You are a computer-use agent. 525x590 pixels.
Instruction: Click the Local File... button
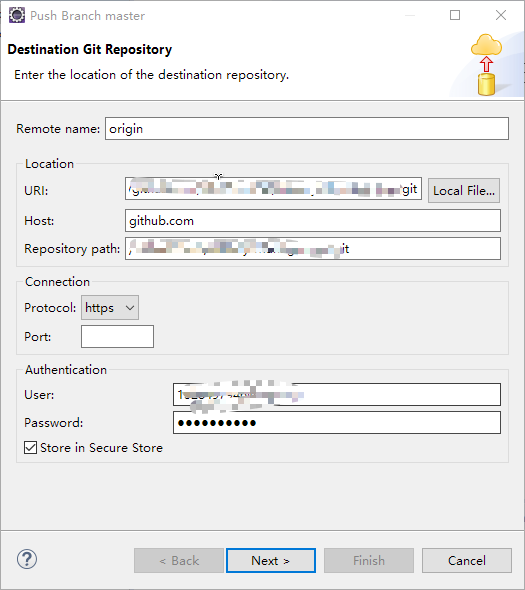(464, 190)
